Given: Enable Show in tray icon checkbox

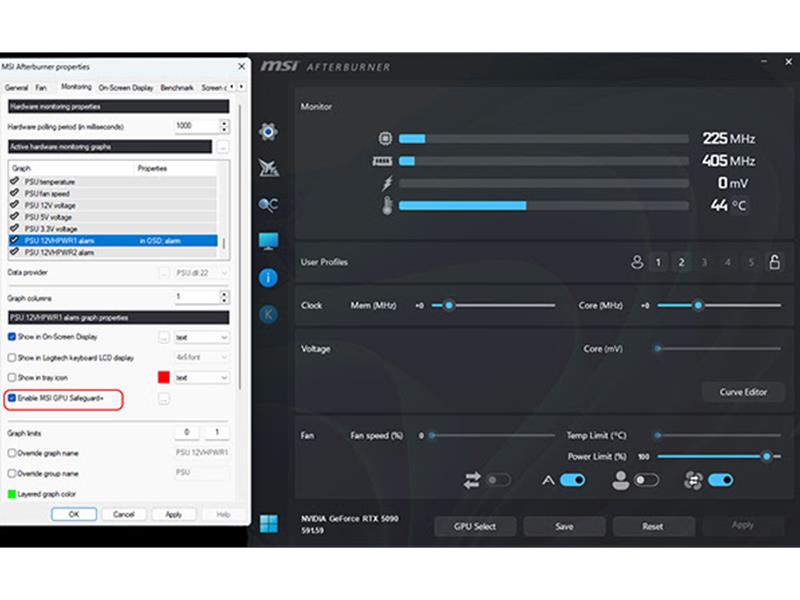Looking at the screenshot, I should point(12,377).
